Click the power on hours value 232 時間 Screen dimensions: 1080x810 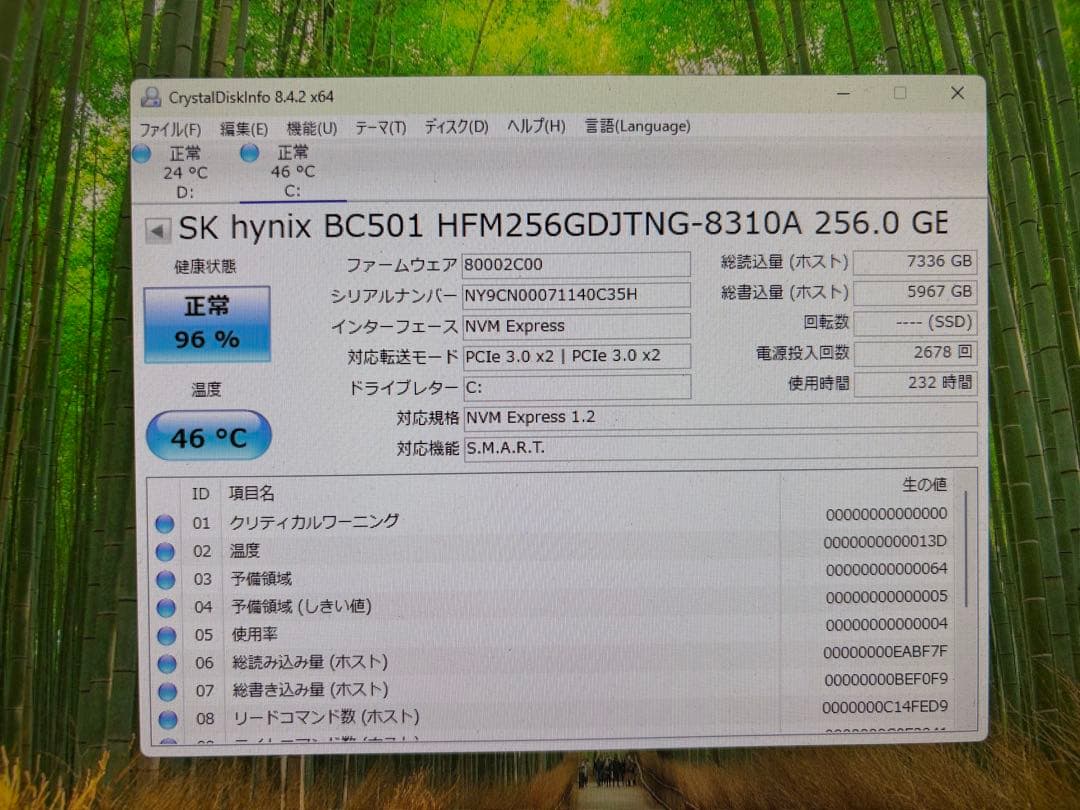pyautogui.click(x=915, y=383)
